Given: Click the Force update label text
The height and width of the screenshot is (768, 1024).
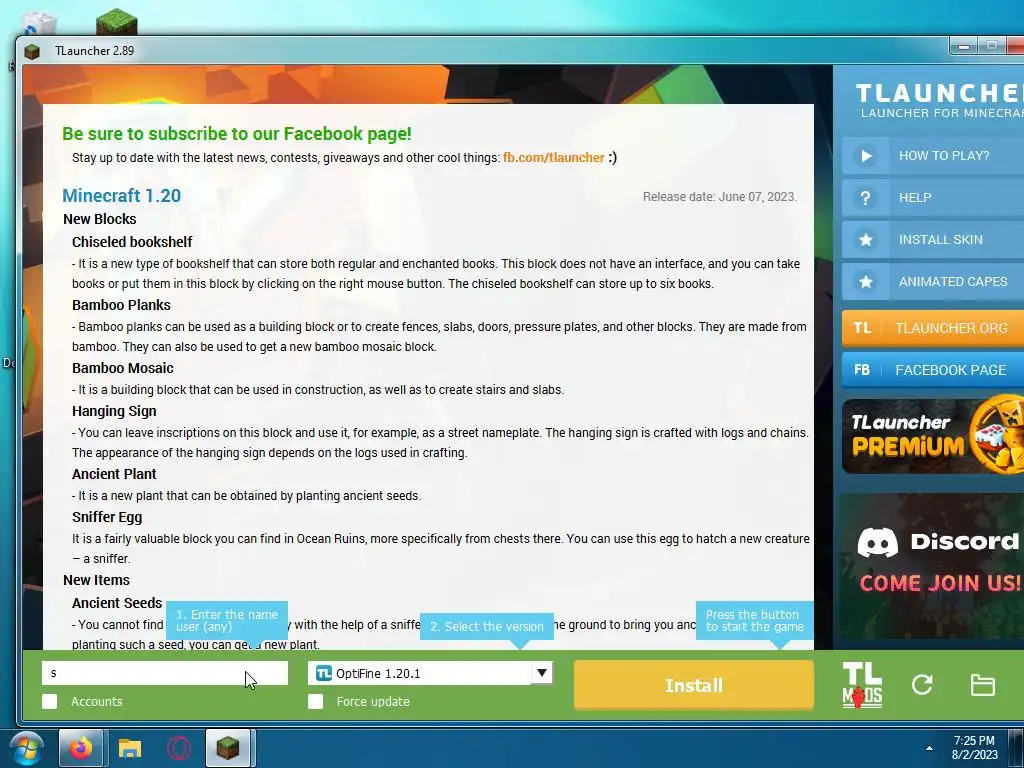Looking at the screenshot, I should click(373, 701).
